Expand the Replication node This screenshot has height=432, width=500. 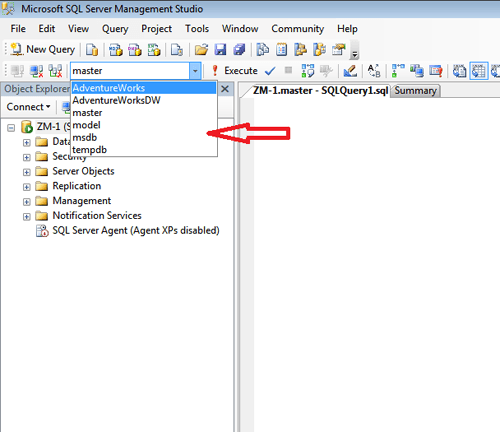tap(27, 187)
